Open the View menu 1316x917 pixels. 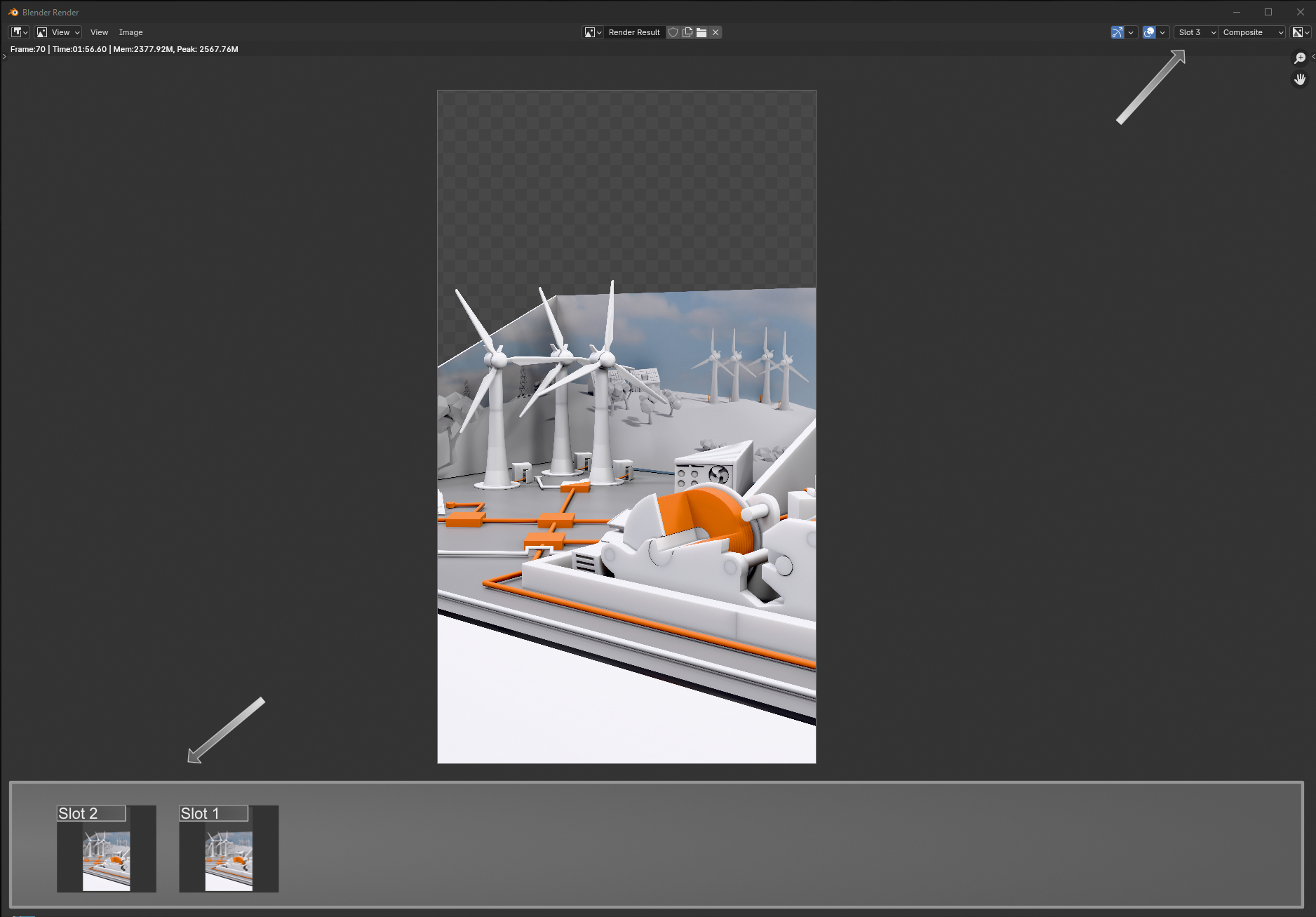click(x=99, y=32)
